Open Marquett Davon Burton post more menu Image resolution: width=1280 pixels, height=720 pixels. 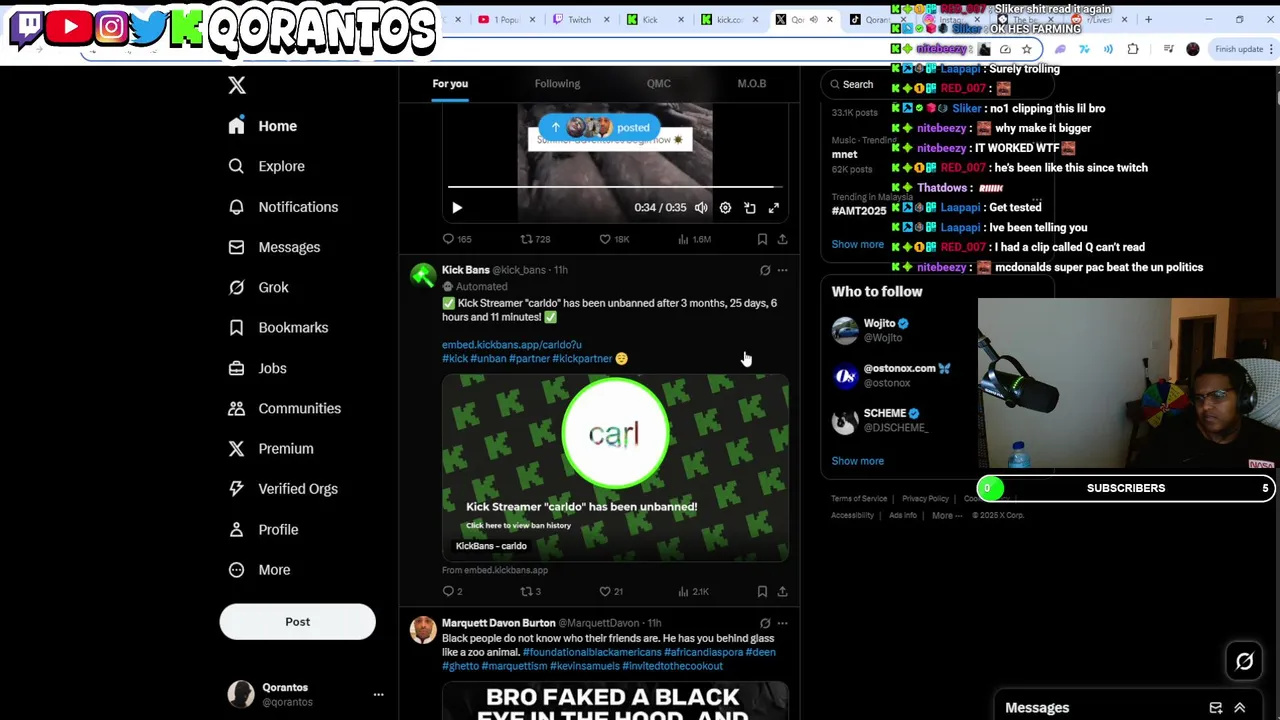[x=782, y=623]
